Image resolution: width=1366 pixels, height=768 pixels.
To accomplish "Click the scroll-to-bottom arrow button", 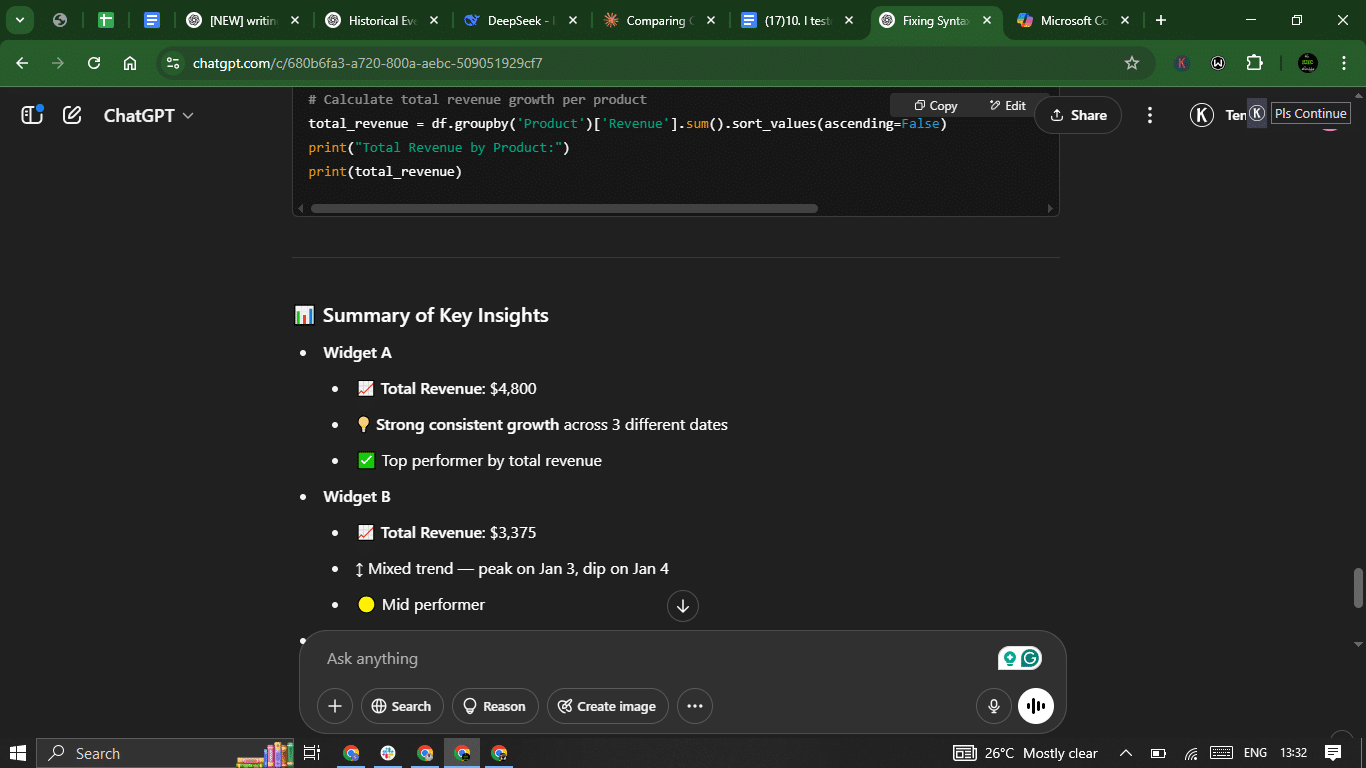I will [683, 605].
